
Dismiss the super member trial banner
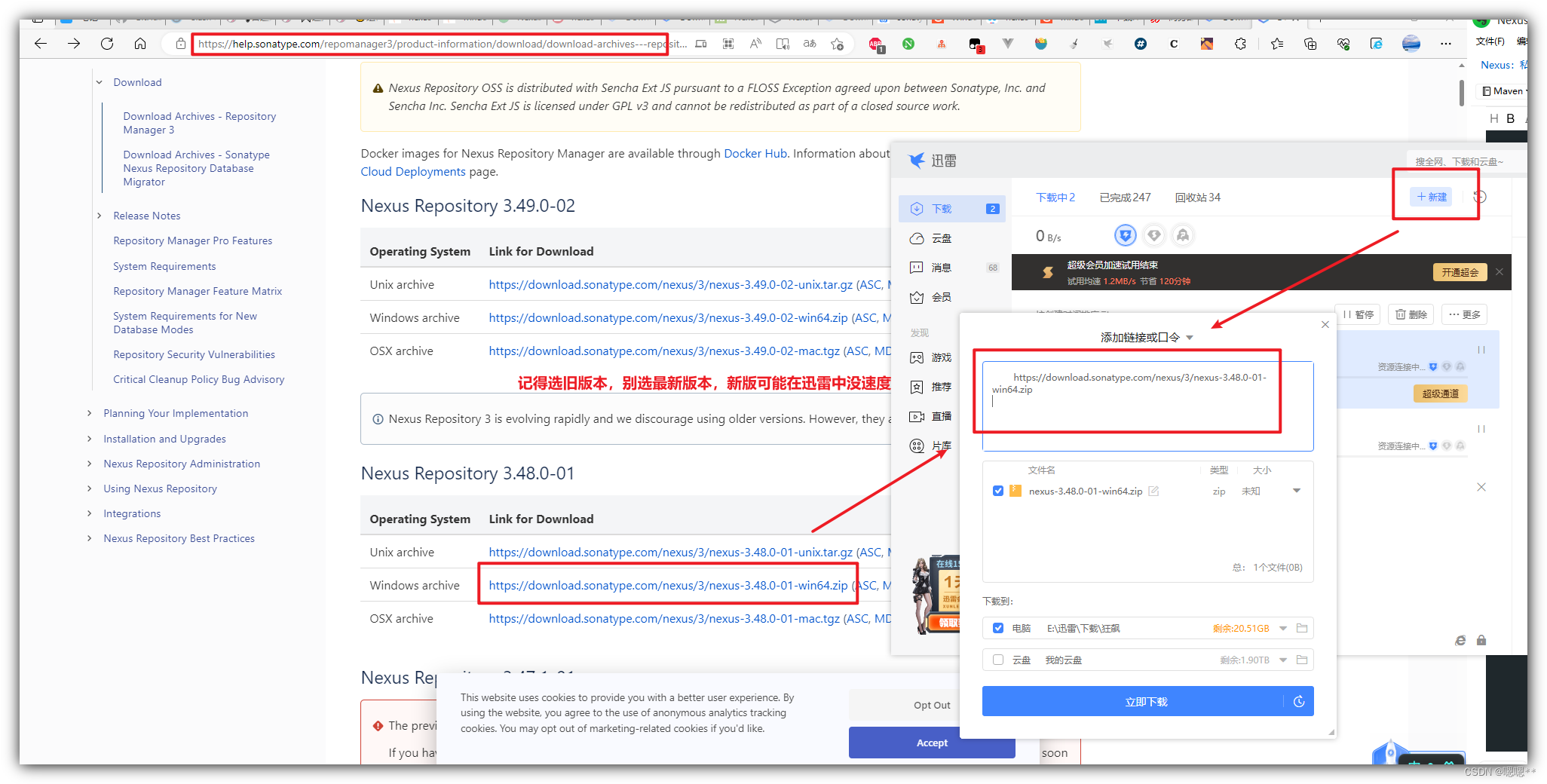[x=1500, y=272]
